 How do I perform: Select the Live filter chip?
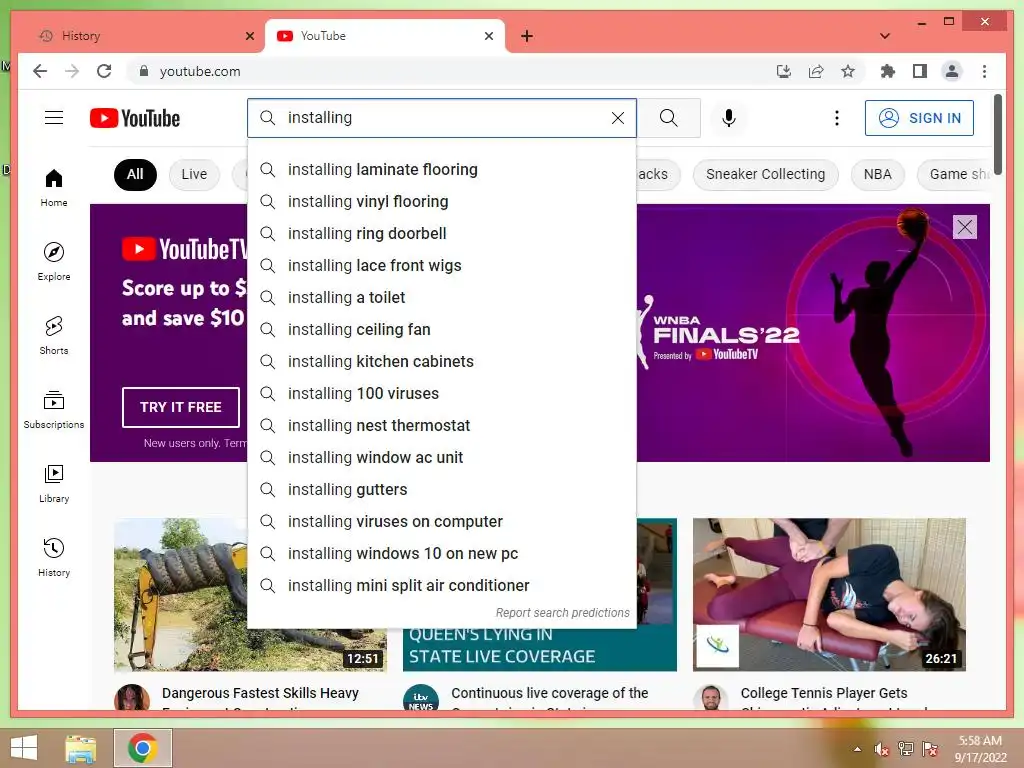point(194,174)
